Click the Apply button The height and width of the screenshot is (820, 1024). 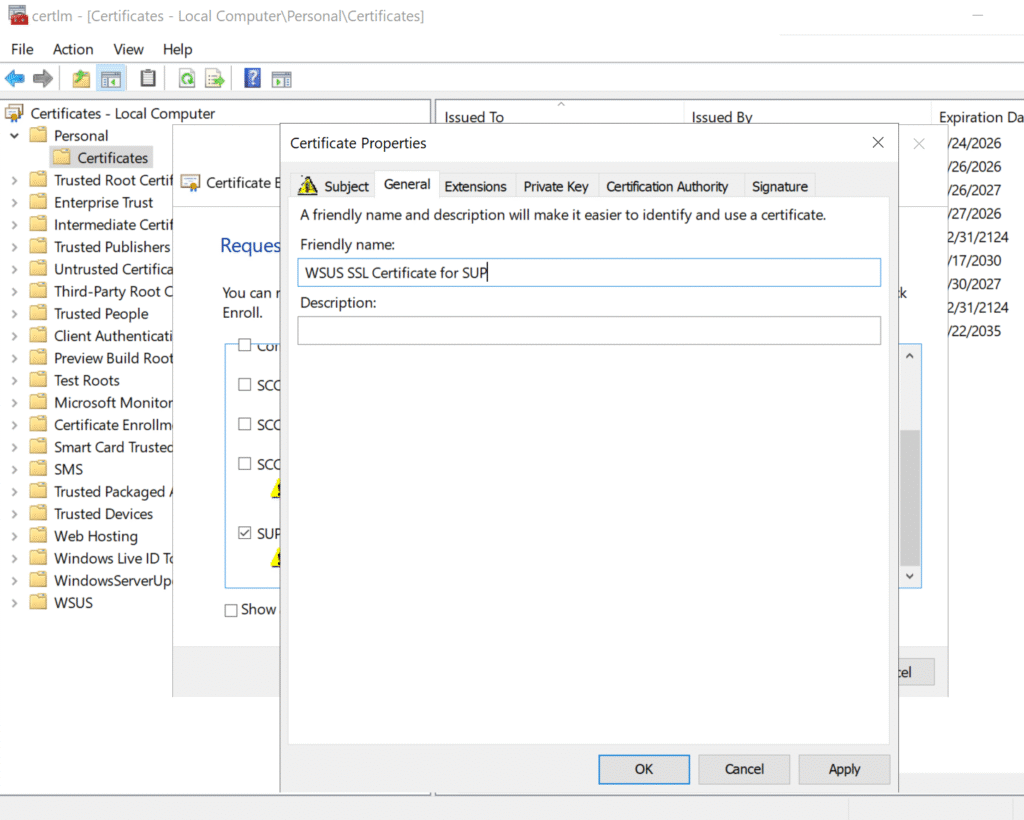coord(844,769)
